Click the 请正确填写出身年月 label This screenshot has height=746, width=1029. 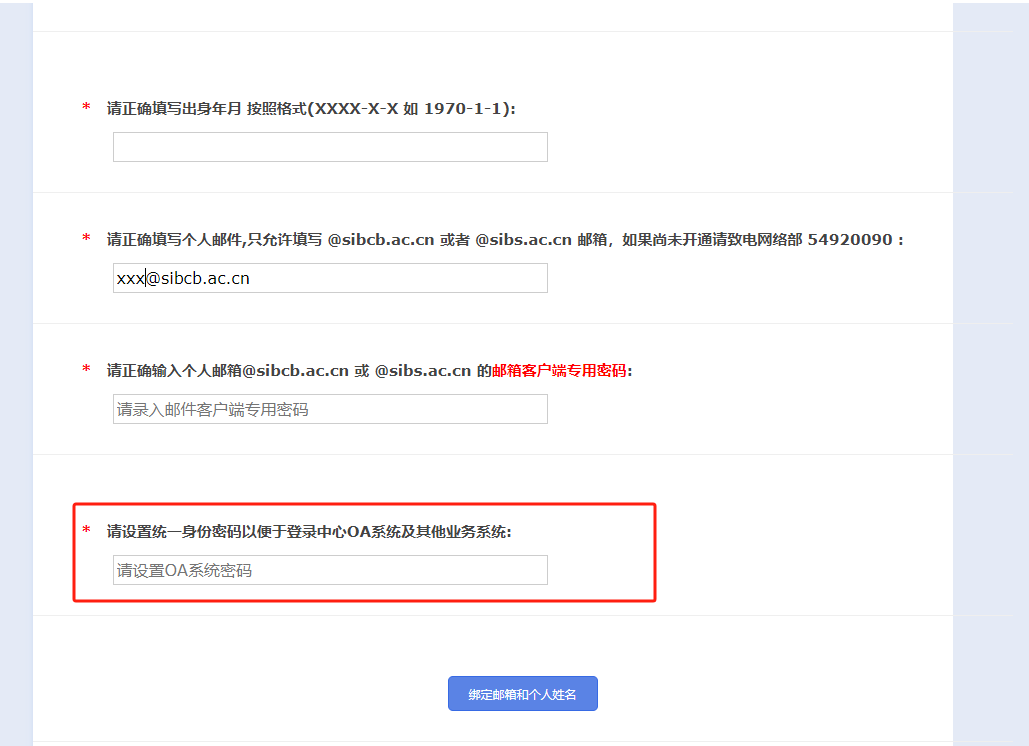[174, 109]
